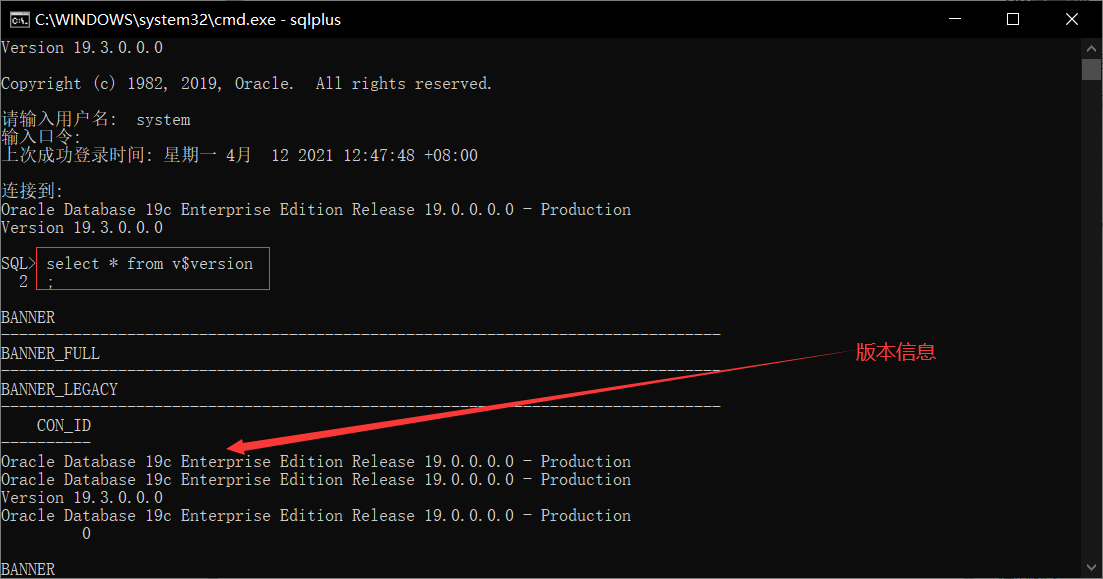Click the Oracle Copyright 1982 2019 line
This screenshot has height=579, width=1103.
point(245,83)
